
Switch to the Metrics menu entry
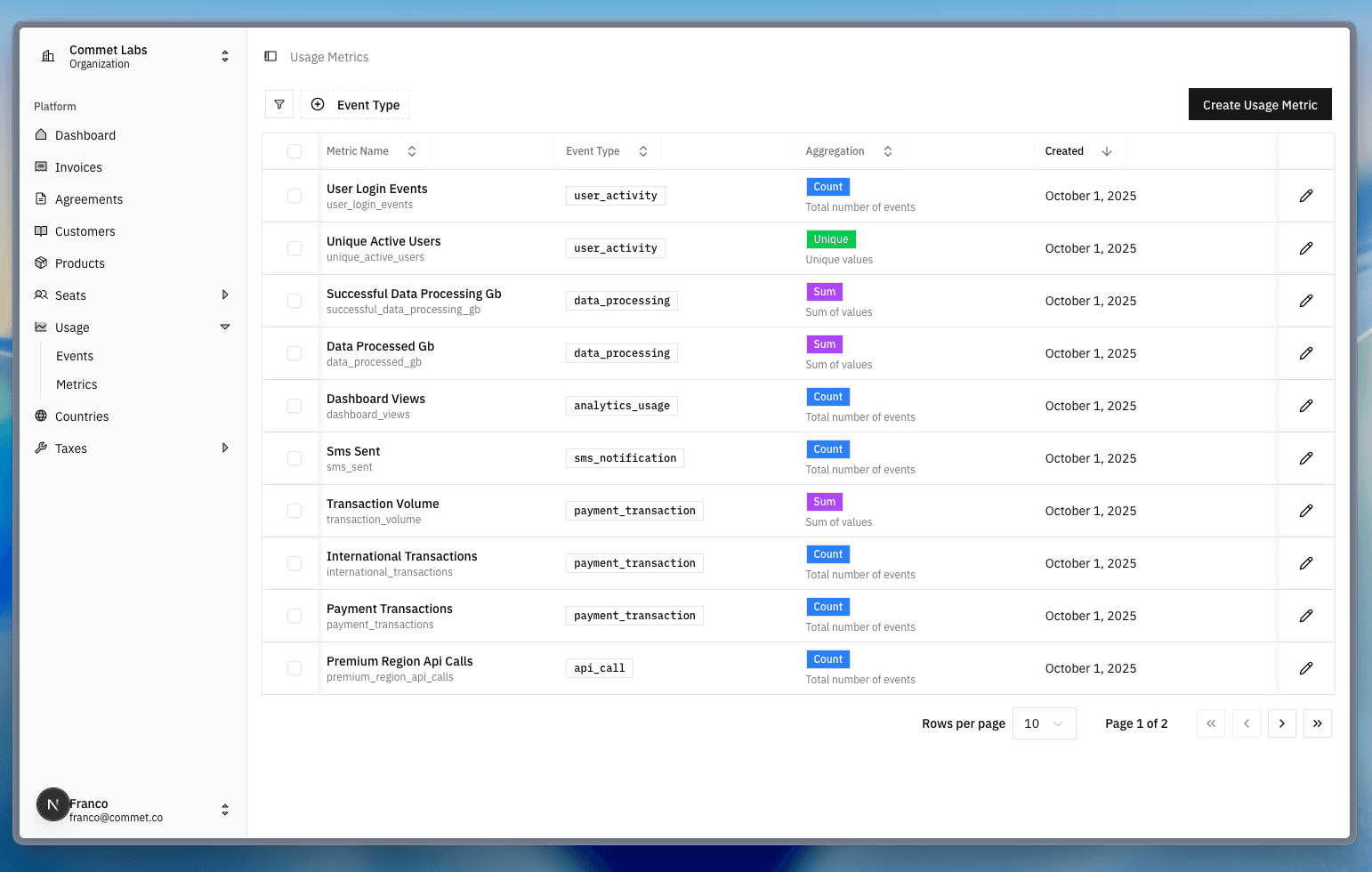point(77,384)
